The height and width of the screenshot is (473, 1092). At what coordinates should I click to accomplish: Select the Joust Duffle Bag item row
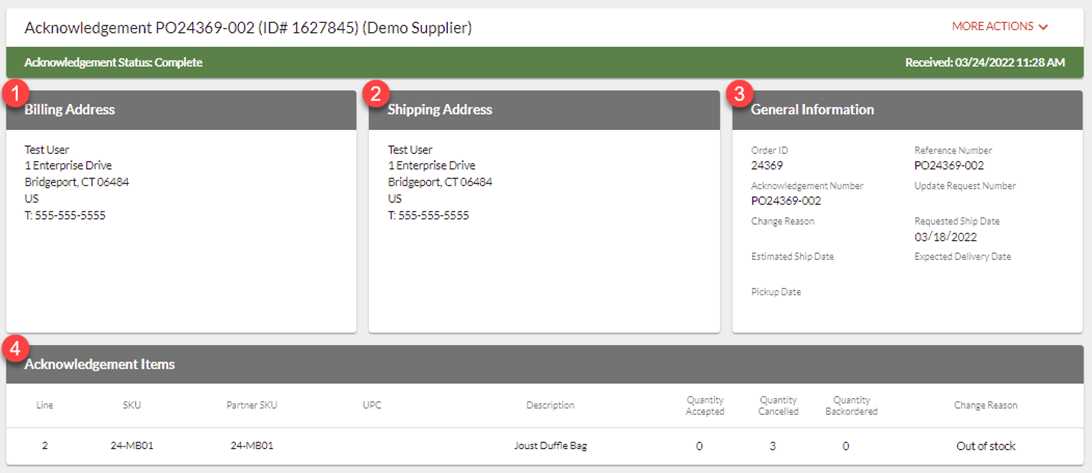click(x=551, y=446)
